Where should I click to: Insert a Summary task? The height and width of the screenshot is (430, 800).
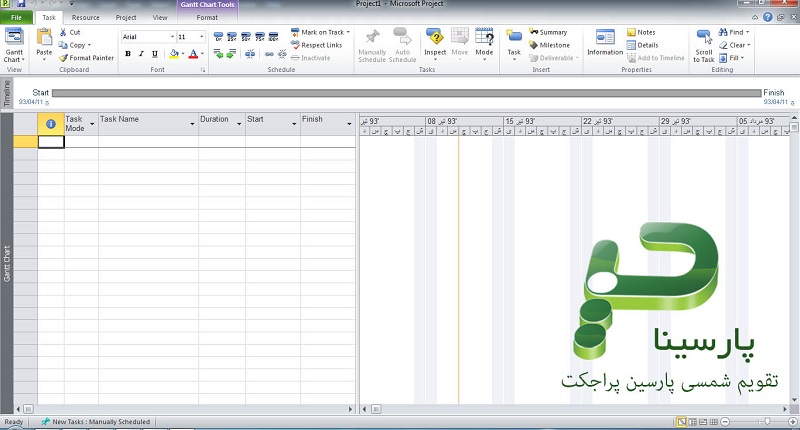click(x=548, y=32)
